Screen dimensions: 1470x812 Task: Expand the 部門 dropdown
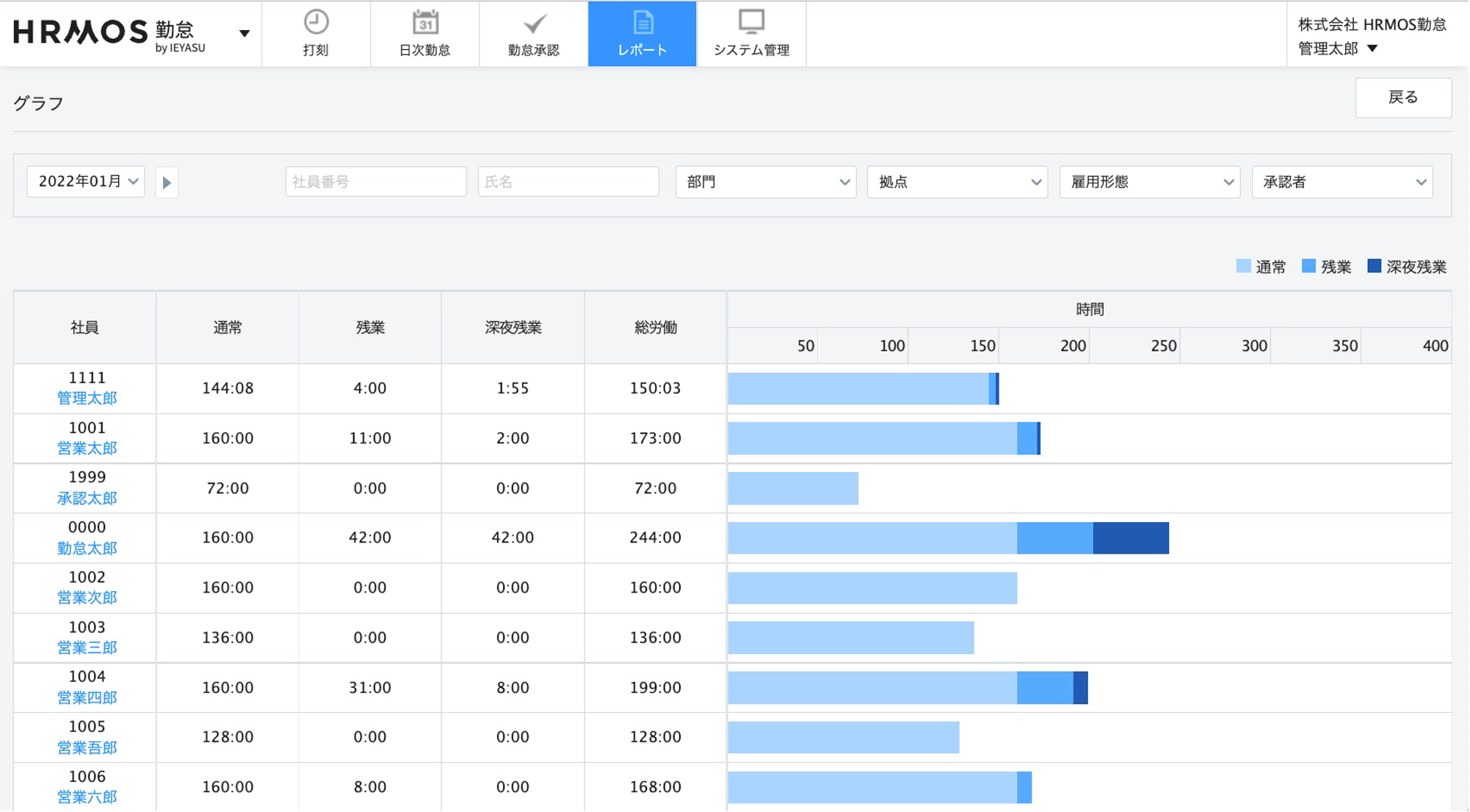pos(766,182)
